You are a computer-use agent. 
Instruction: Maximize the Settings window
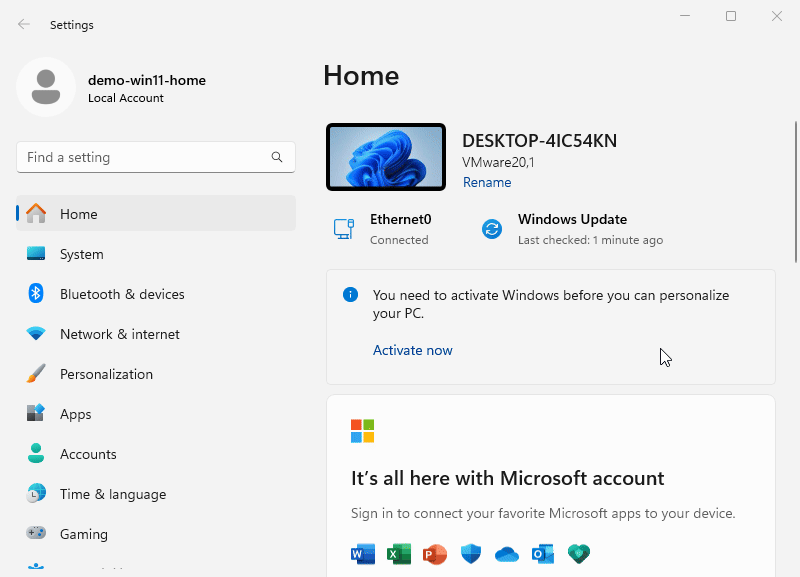(x=731, y=16)
